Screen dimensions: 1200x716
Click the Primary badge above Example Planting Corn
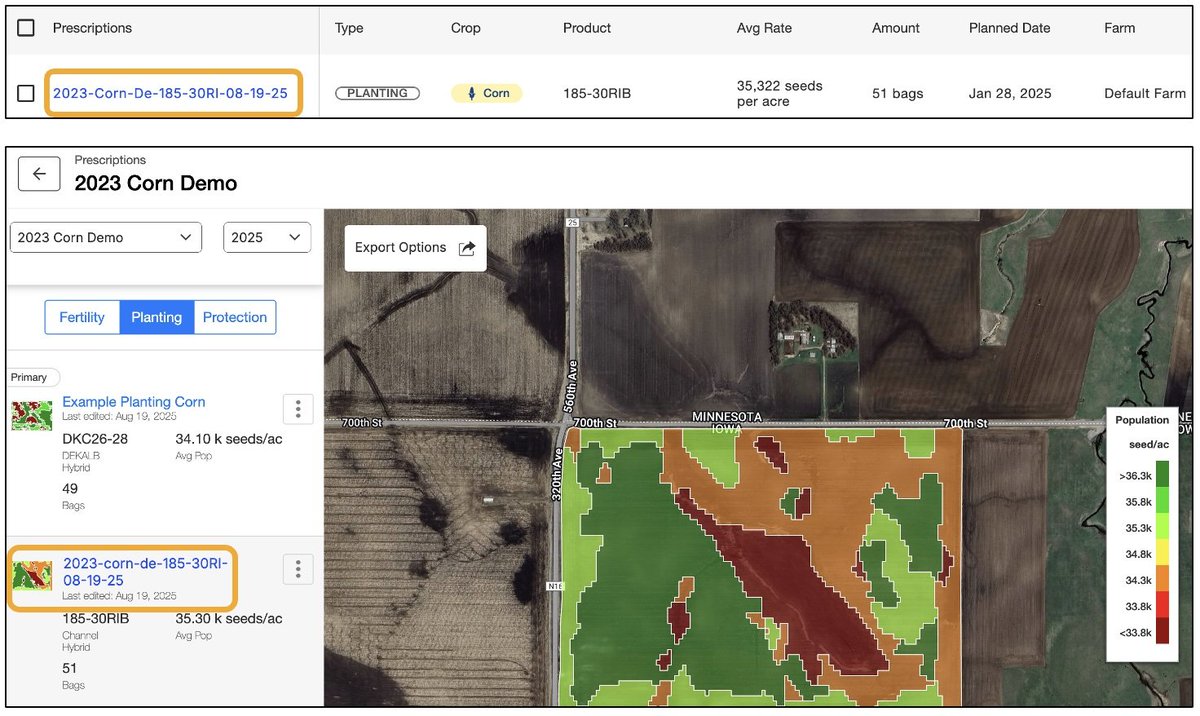pos(32,377)
